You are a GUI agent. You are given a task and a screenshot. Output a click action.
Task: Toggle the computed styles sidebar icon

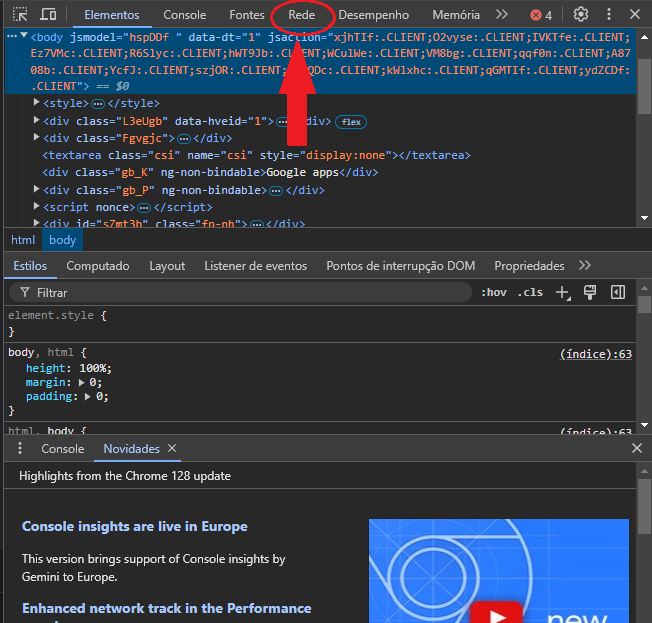(x=617, y=292)
